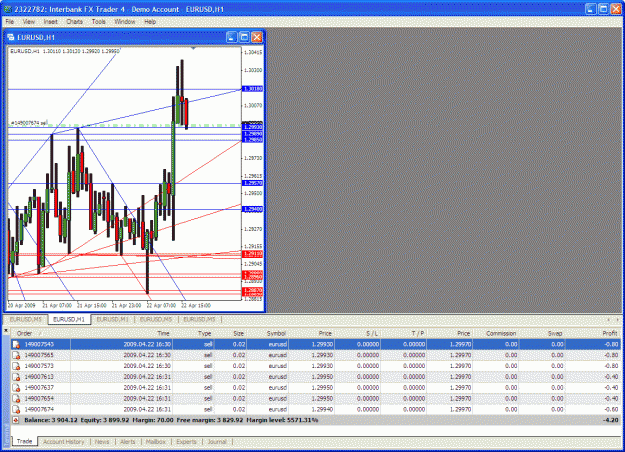Open the Mailbox tab

[x=155, y=442]
